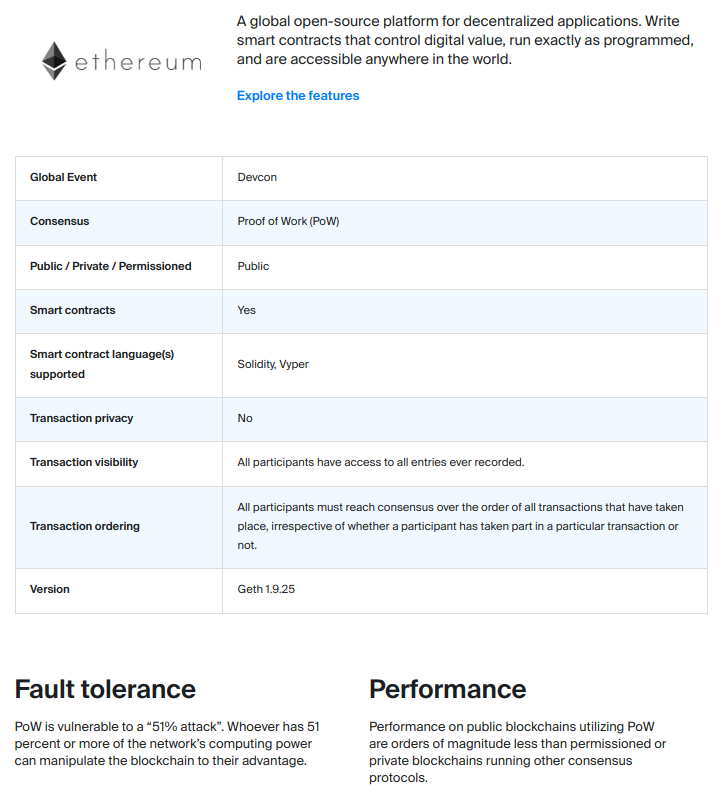The width and height of the screenshot is (722, 792).
Task: Click the Transaction ordering row label
Action: 85,526
